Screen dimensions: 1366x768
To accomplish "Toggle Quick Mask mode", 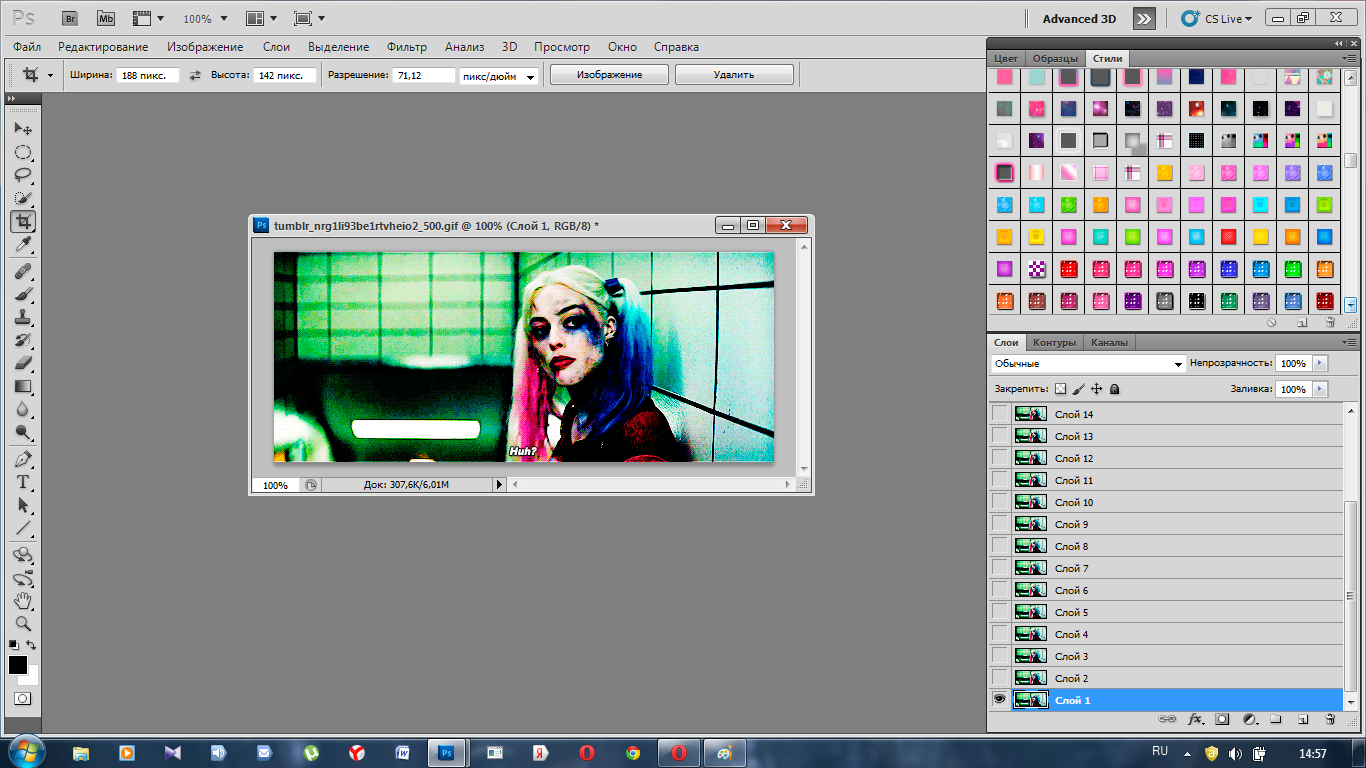I will click(x=23, y=698).
